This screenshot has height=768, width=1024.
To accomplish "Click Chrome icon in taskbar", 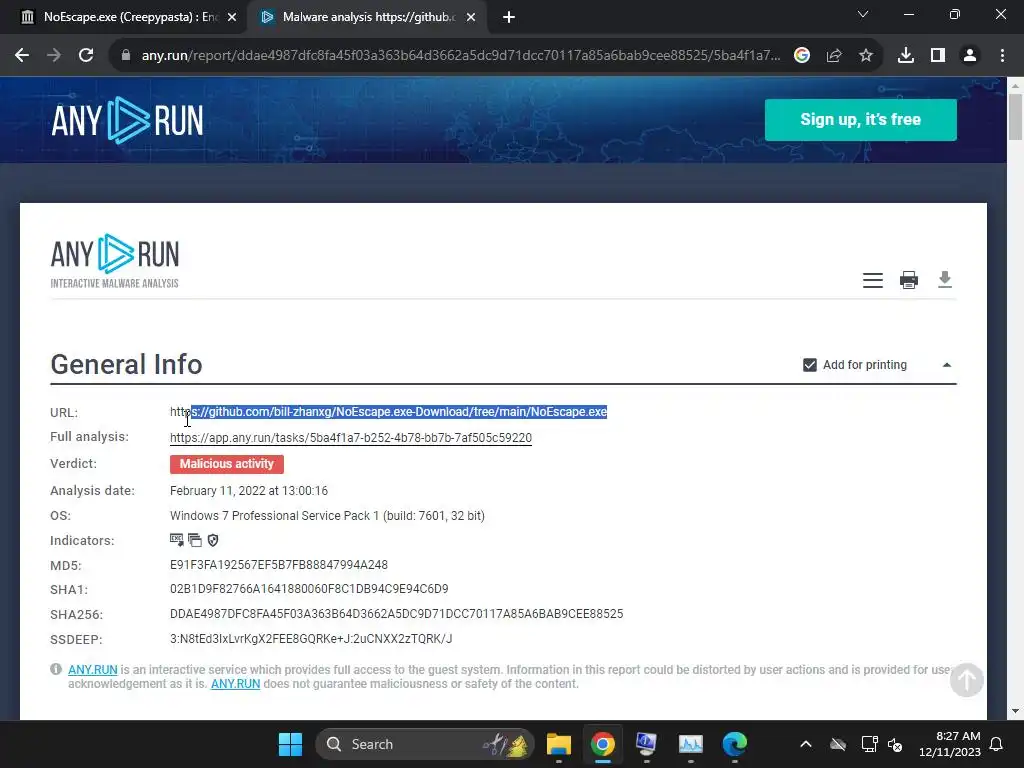I will pos(602,744).
